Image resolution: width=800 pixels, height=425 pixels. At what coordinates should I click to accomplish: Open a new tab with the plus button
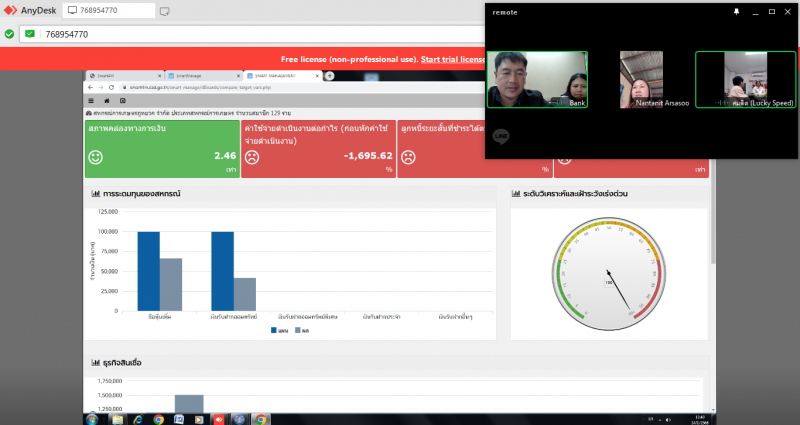(330, 76)
